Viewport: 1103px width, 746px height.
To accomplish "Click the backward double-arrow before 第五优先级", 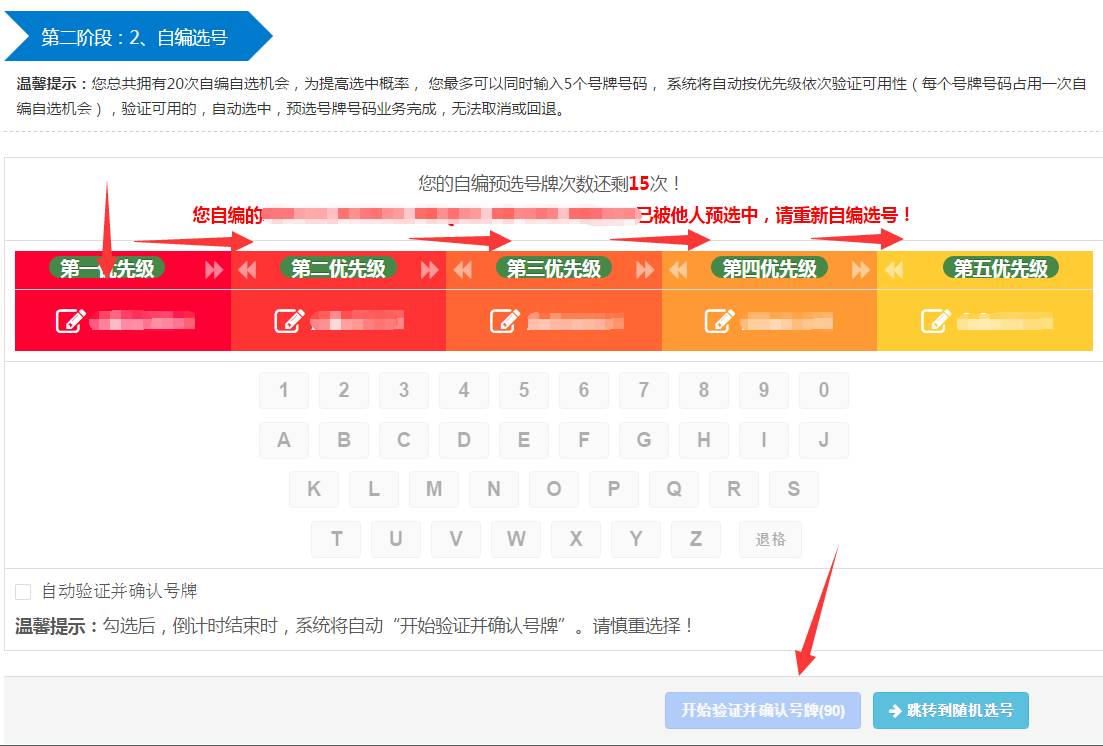I will [895, 268].
